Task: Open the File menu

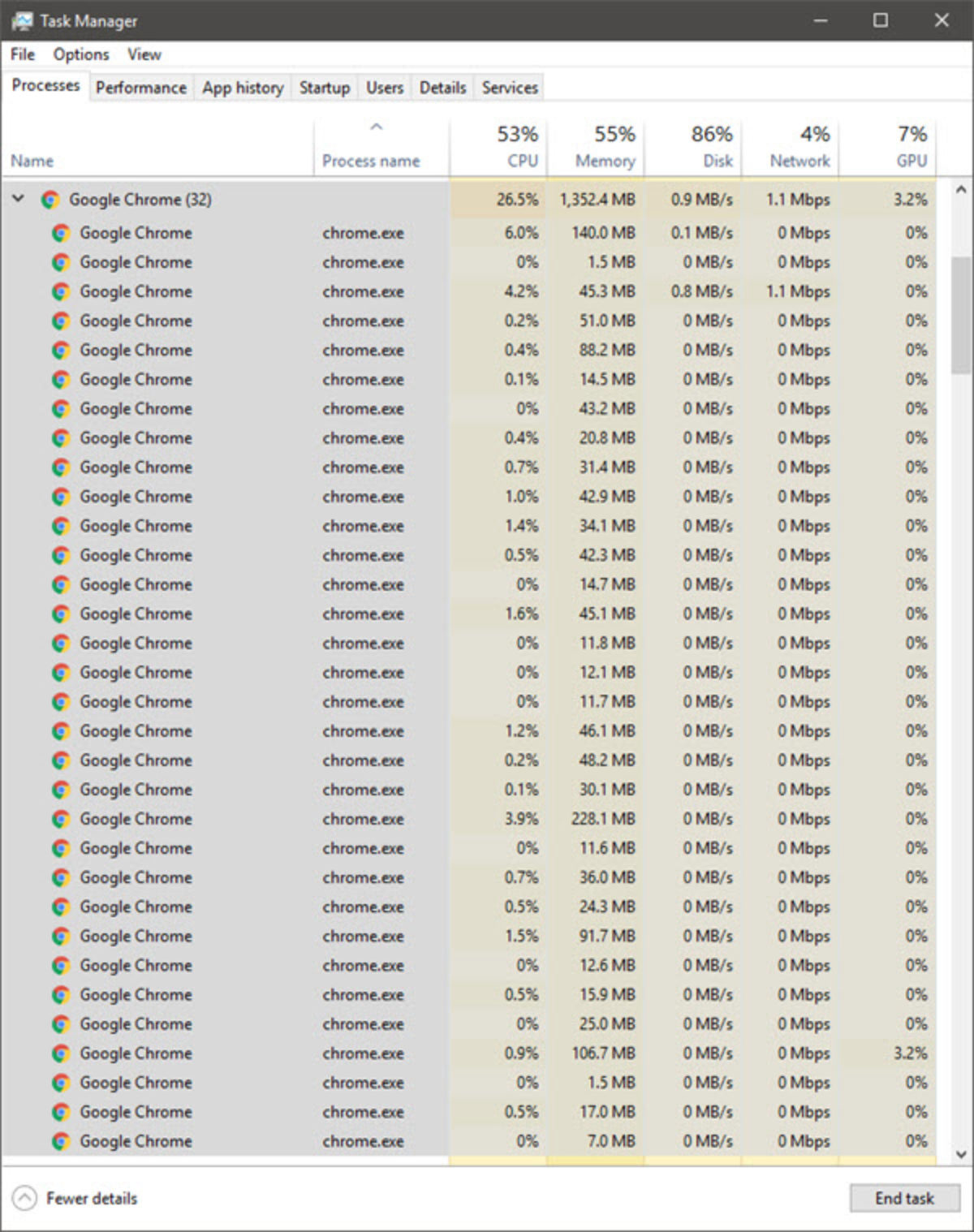Action: coord(23,54)
